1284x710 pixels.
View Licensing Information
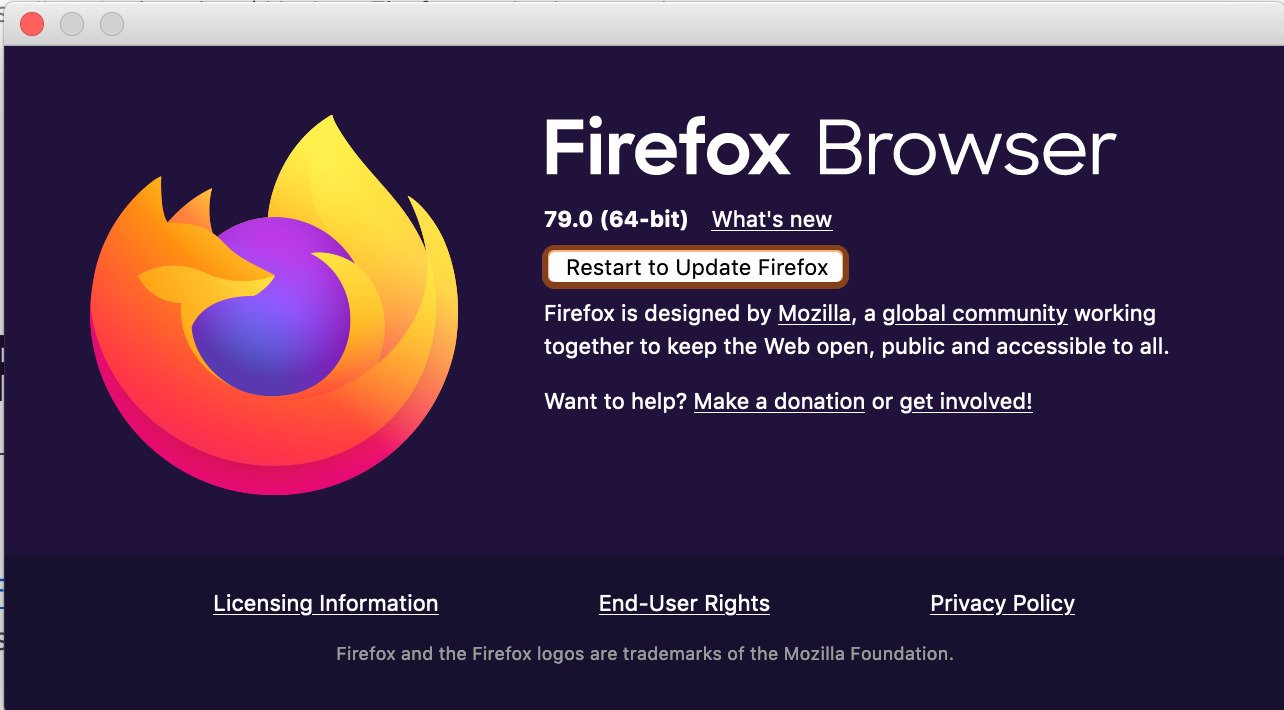point(326,603)
